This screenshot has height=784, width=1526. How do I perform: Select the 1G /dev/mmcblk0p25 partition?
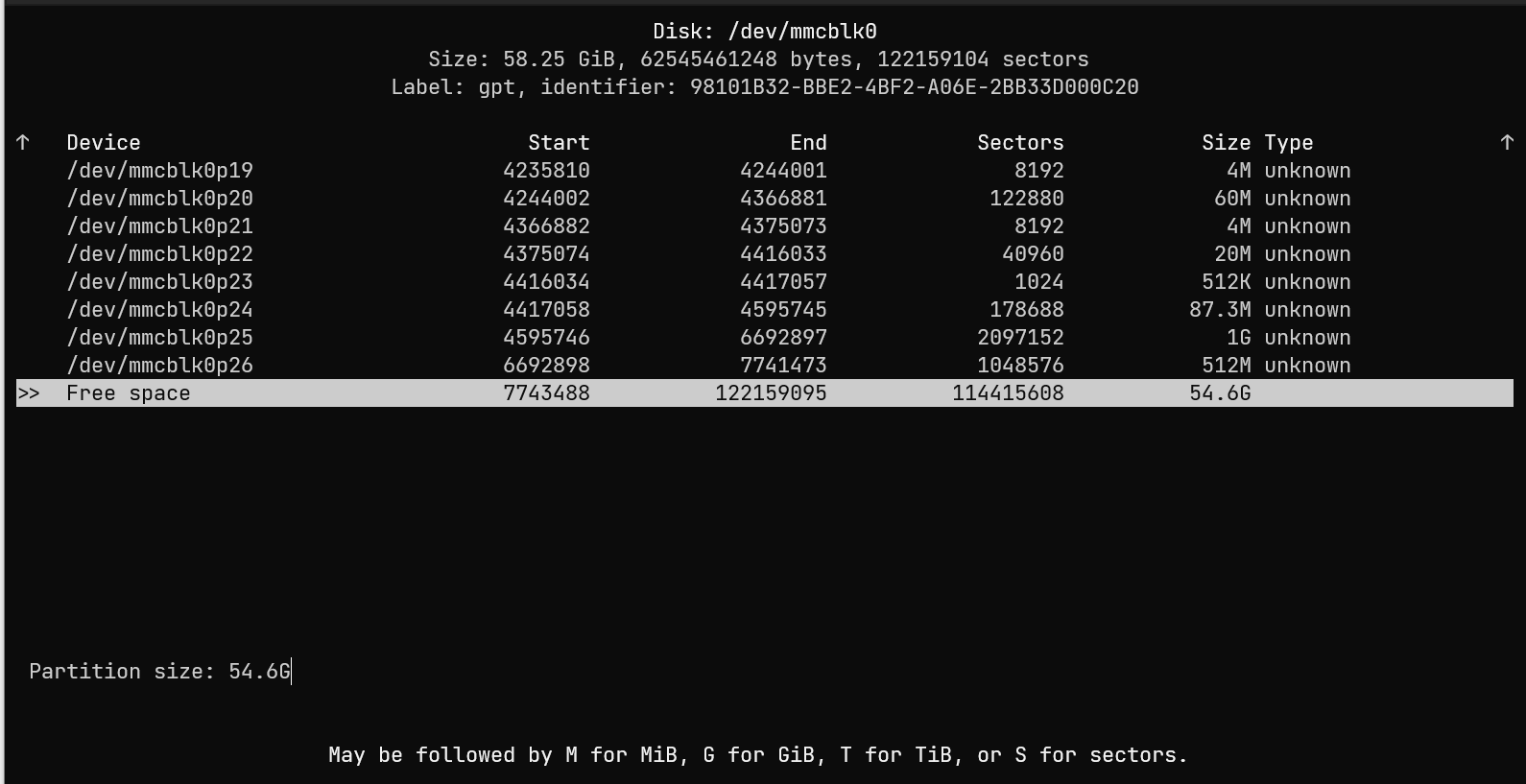click(x=160, y=338)
